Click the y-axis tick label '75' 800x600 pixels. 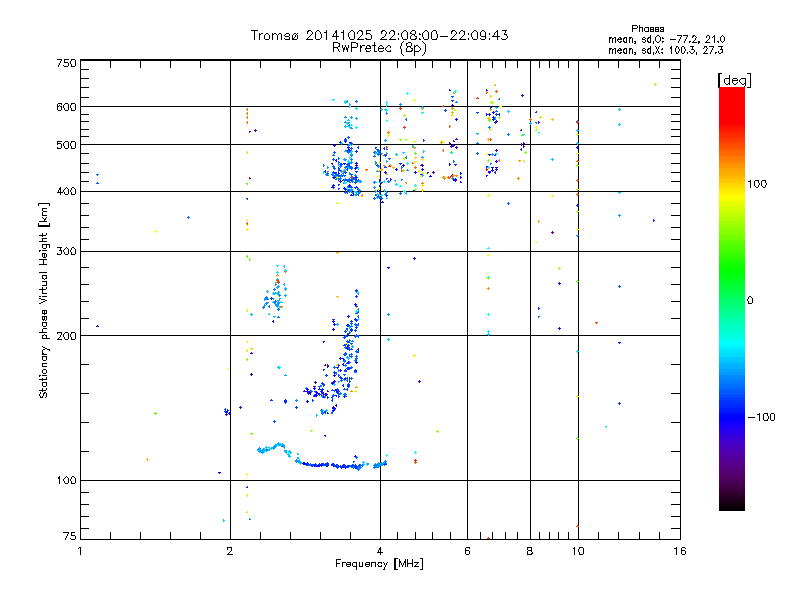(70, 536)
